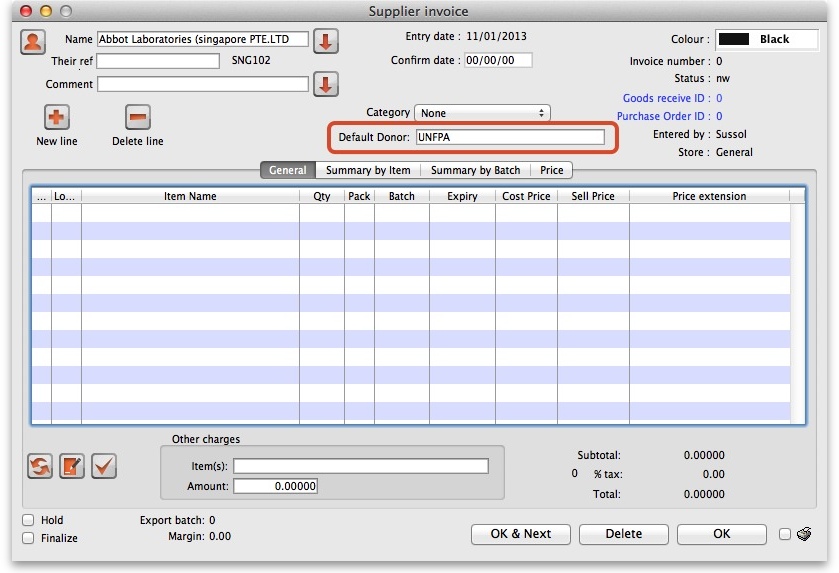Screen dimensions: 839x573
Task: Click the supplier contact person icon
Action: pyautogui.click(x=33, y=42)
